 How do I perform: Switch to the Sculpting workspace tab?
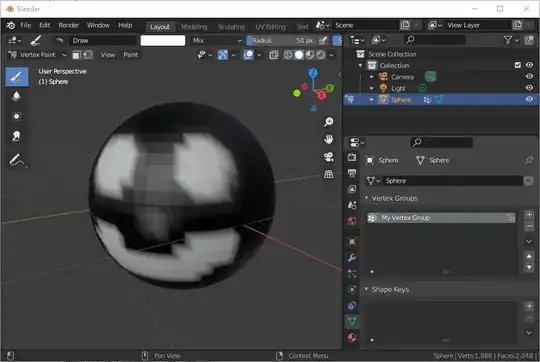tap(231, 27)
